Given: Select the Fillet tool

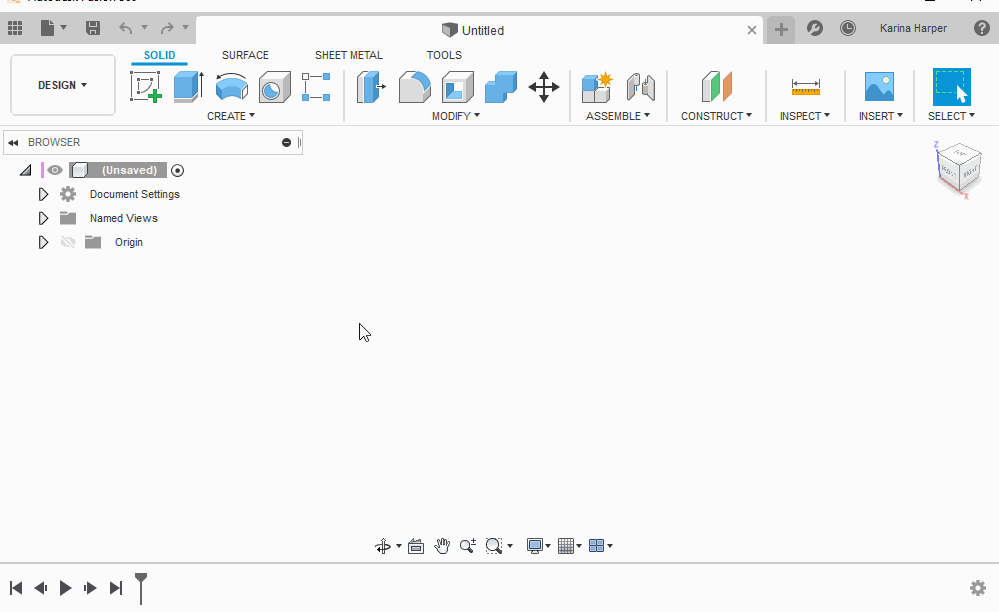Looking at the screenshot, I should (414, 87).
